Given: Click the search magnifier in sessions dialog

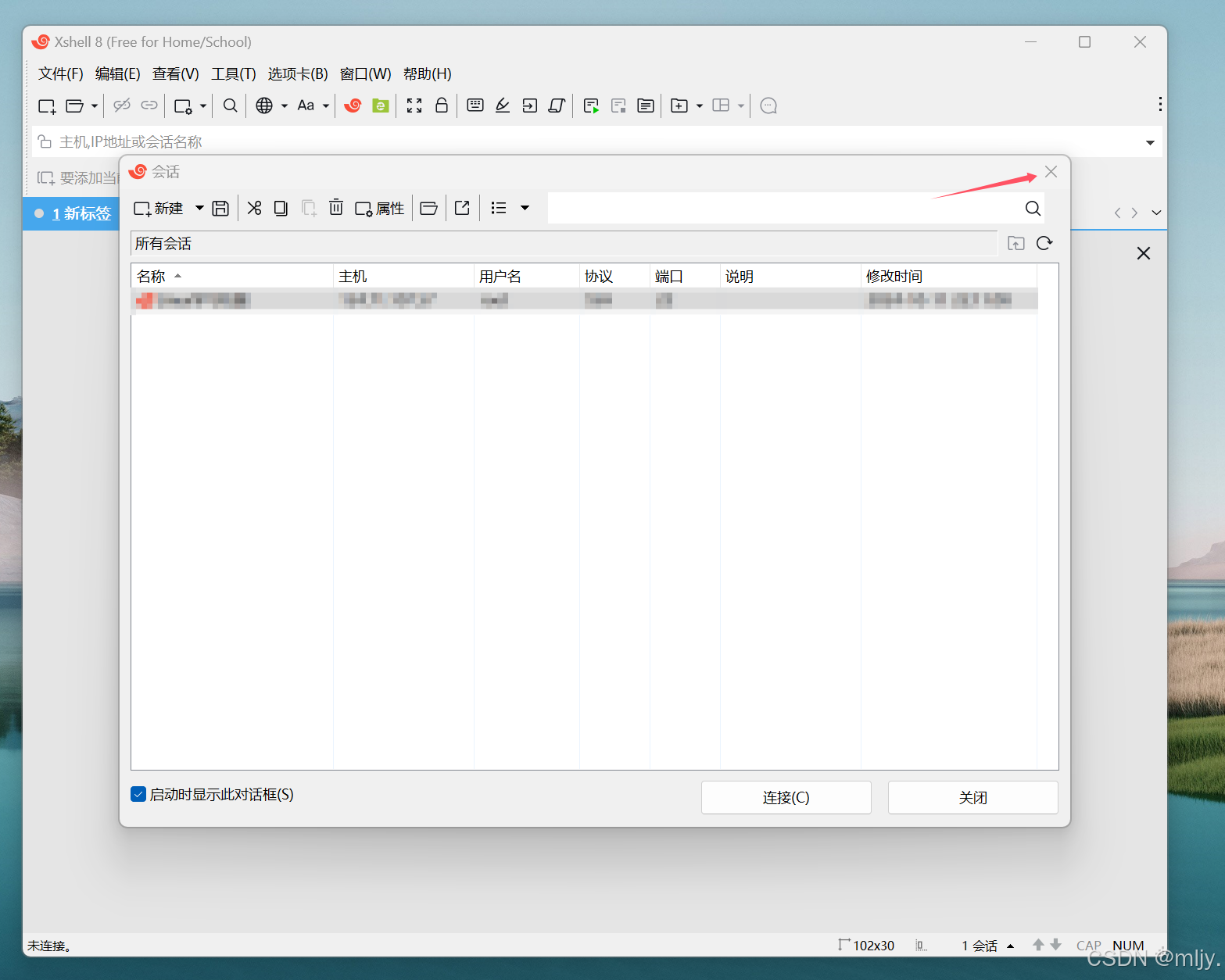Looking at the screenshot, I should (x=1033, y=208).
